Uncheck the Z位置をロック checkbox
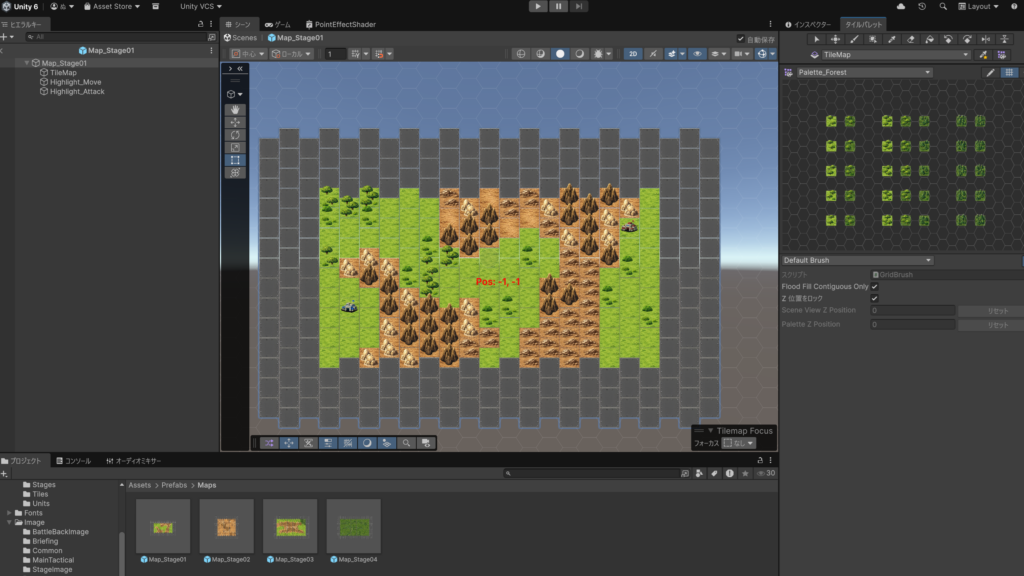Viewport: 1024px width, 576px height. pos(875,298)
